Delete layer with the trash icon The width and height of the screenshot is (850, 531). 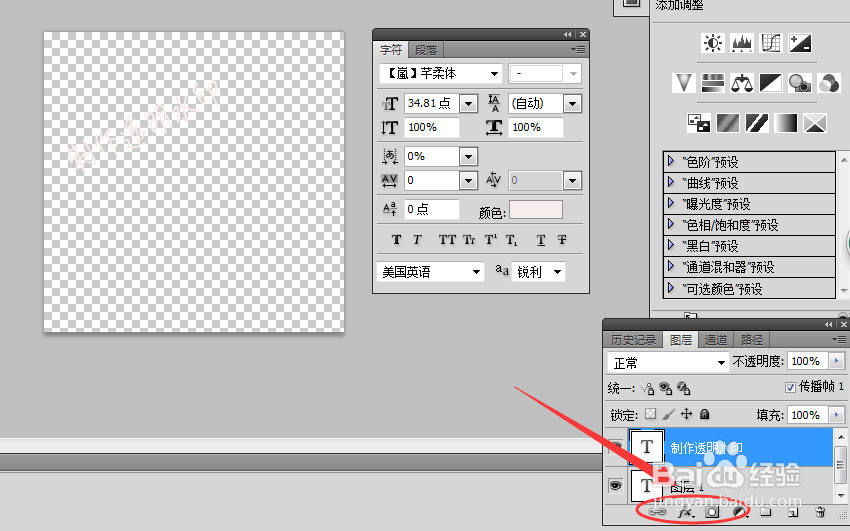click(820, 511)
